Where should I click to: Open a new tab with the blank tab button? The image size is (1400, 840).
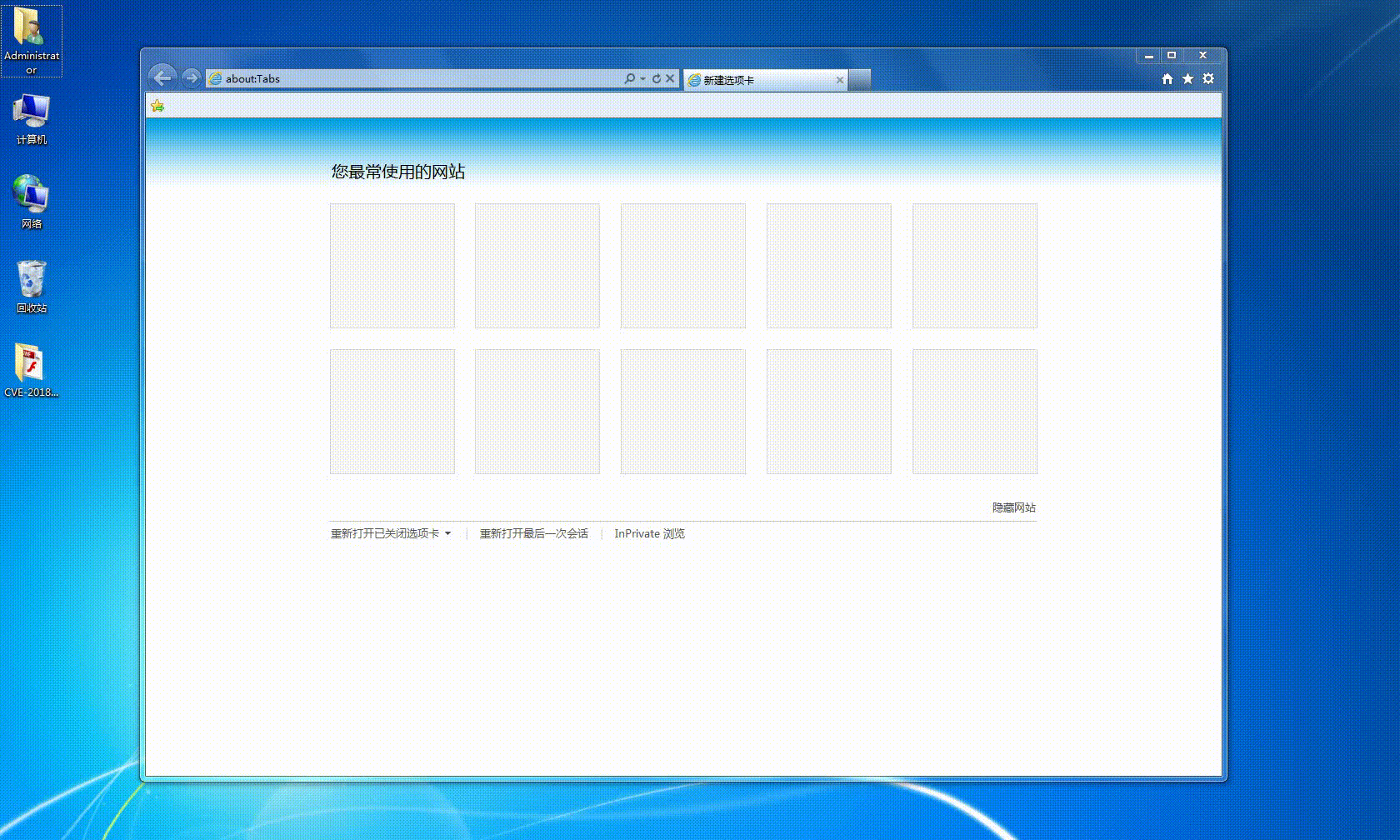coord(859,80)
